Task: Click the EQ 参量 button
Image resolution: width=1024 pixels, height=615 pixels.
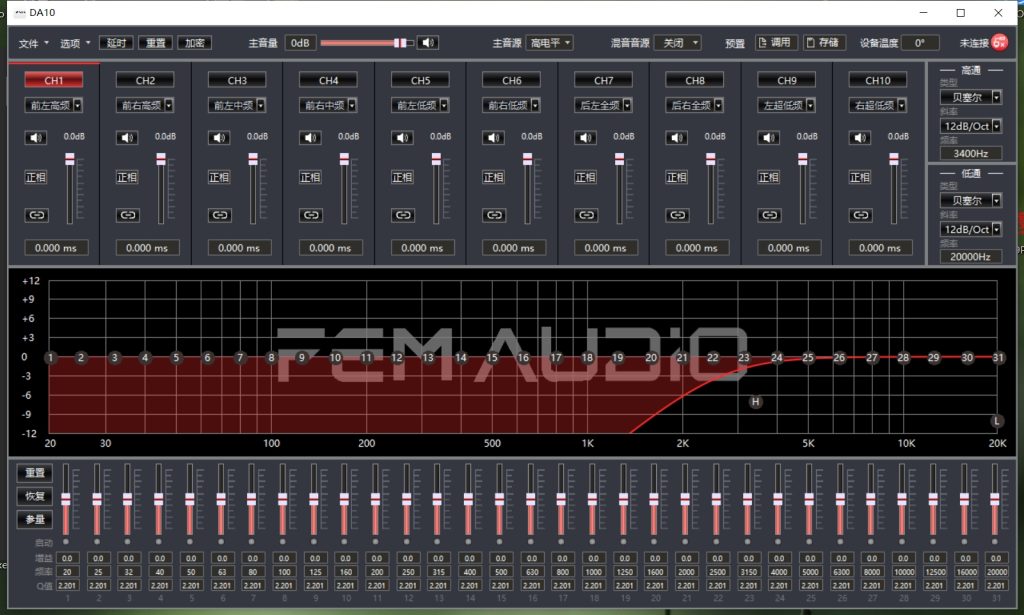Action: coord(35,520)
